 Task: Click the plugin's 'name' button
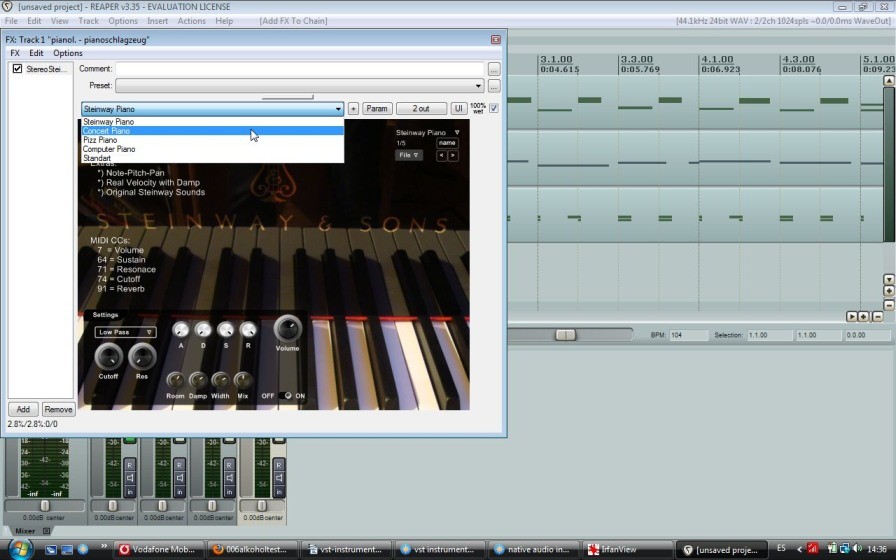point(447,143)
